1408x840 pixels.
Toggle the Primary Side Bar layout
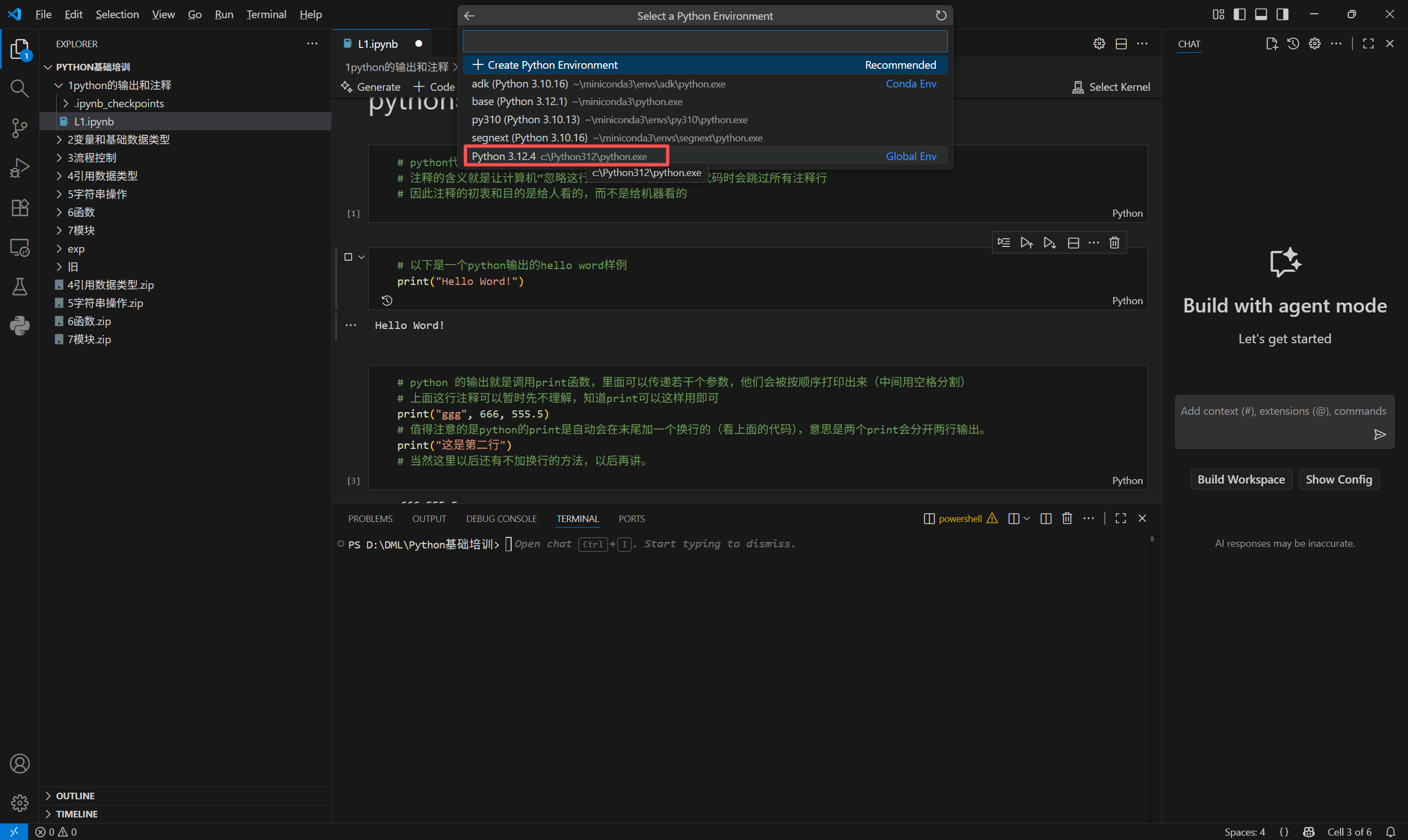tap(1239, 14)
